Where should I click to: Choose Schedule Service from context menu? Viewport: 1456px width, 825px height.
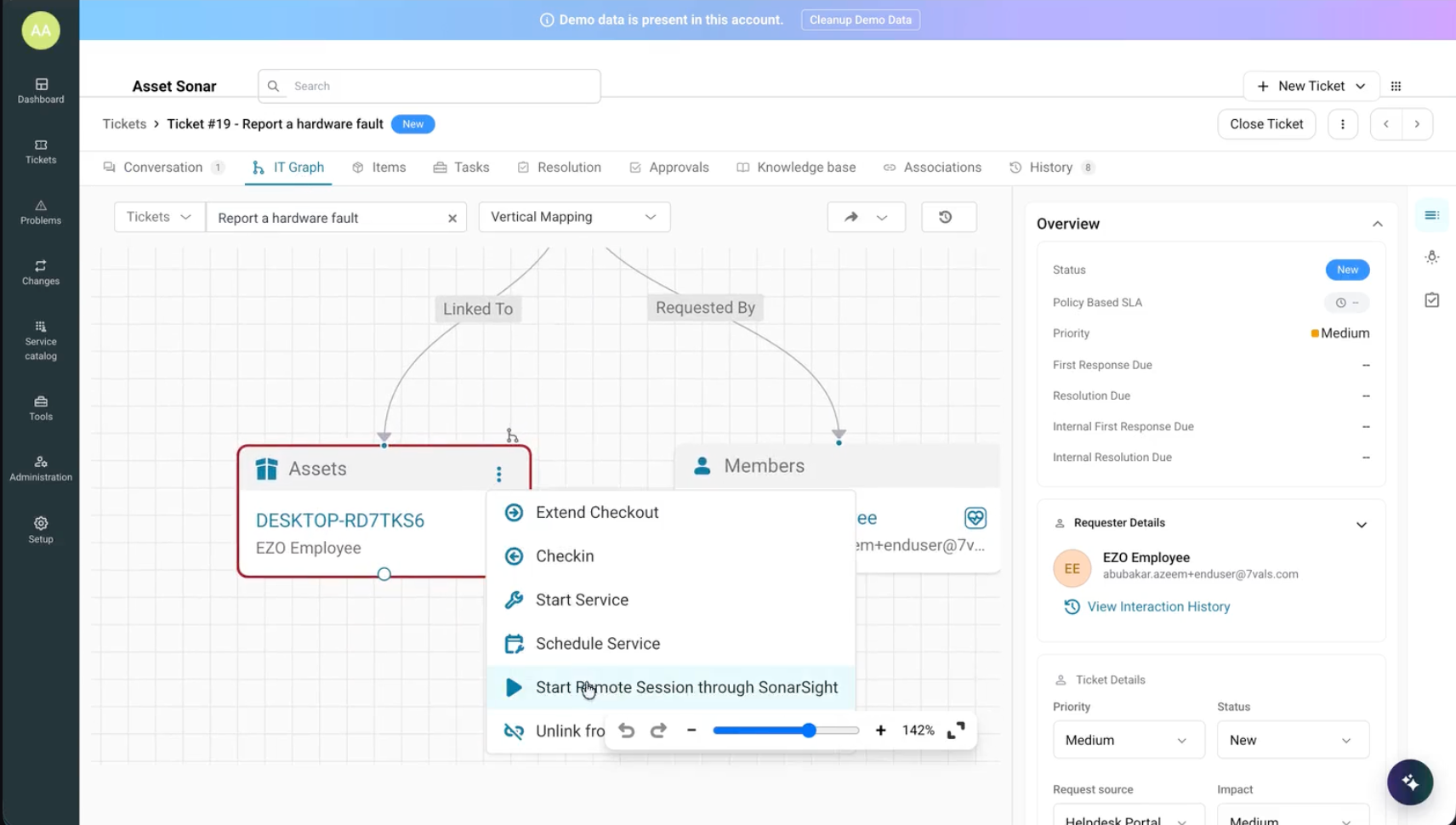671,644
